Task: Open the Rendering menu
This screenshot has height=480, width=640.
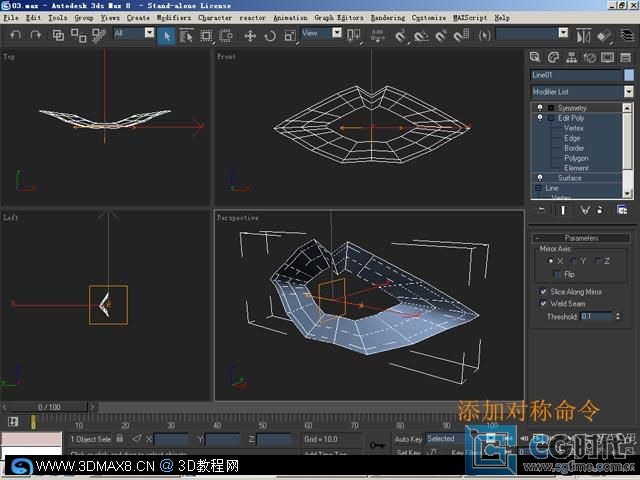Action: [388, 18]
